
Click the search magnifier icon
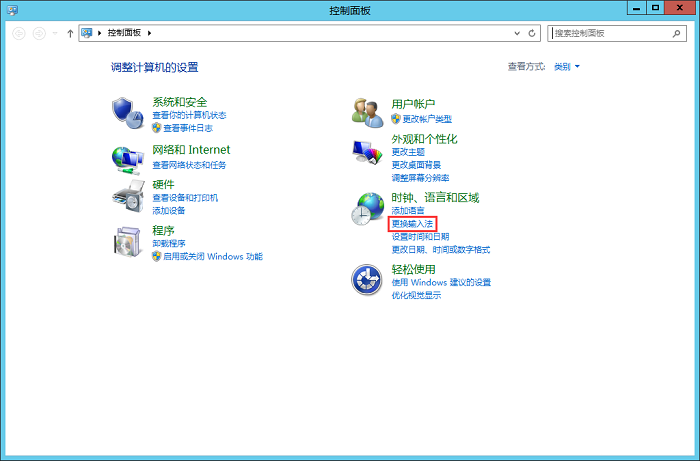coord(677,33)
